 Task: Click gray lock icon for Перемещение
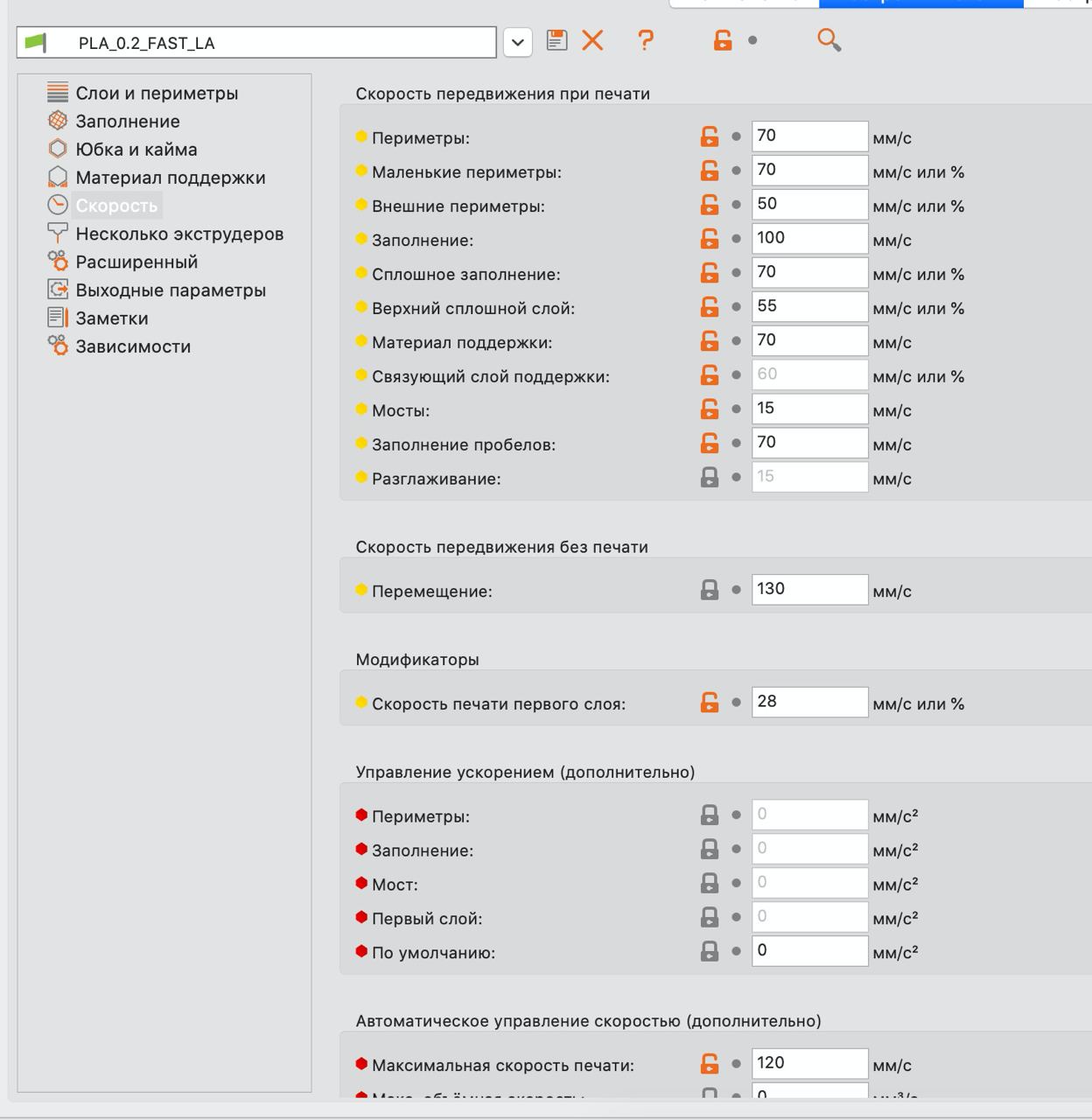pos(710,590)
